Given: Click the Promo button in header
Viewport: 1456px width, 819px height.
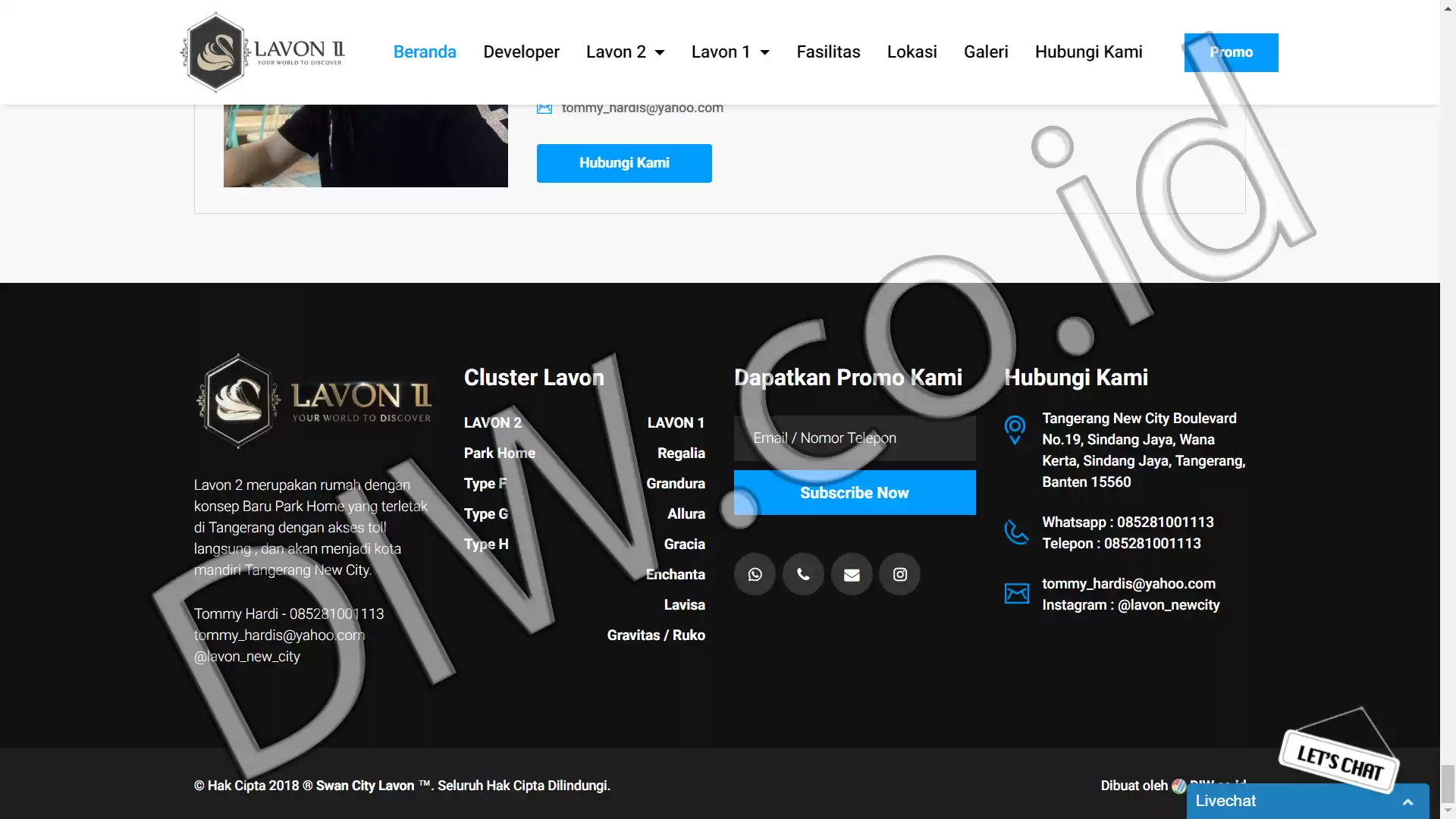Looking at the screenshot, I should pos(1231,52).
